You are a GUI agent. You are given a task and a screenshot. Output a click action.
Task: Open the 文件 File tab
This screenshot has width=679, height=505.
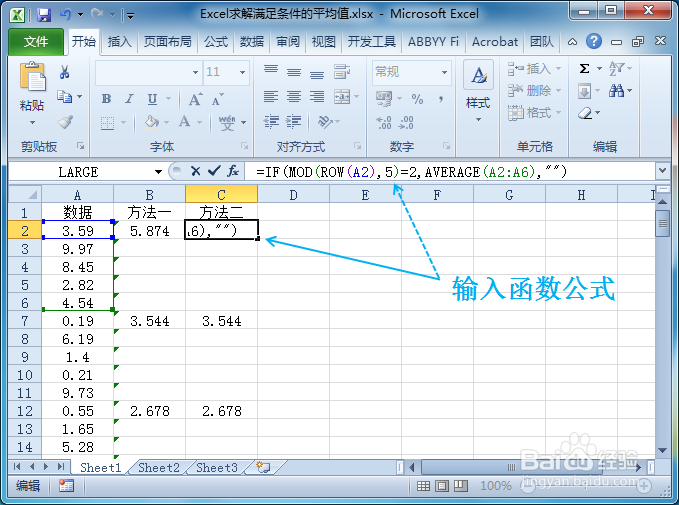[36, 42]
